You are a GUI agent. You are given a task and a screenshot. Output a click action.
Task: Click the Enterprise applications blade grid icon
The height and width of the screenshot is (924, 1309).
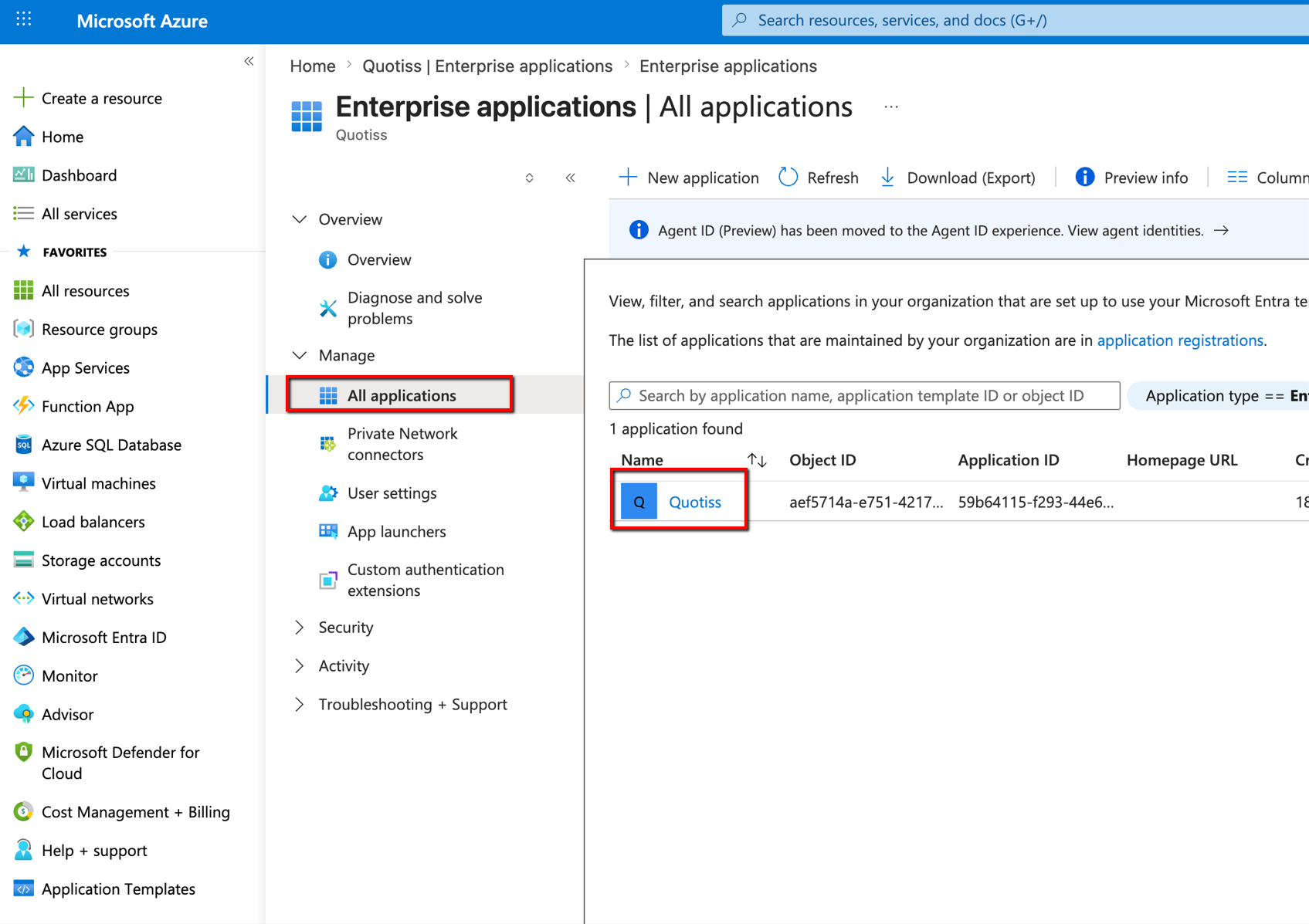(x=307, y=117)
